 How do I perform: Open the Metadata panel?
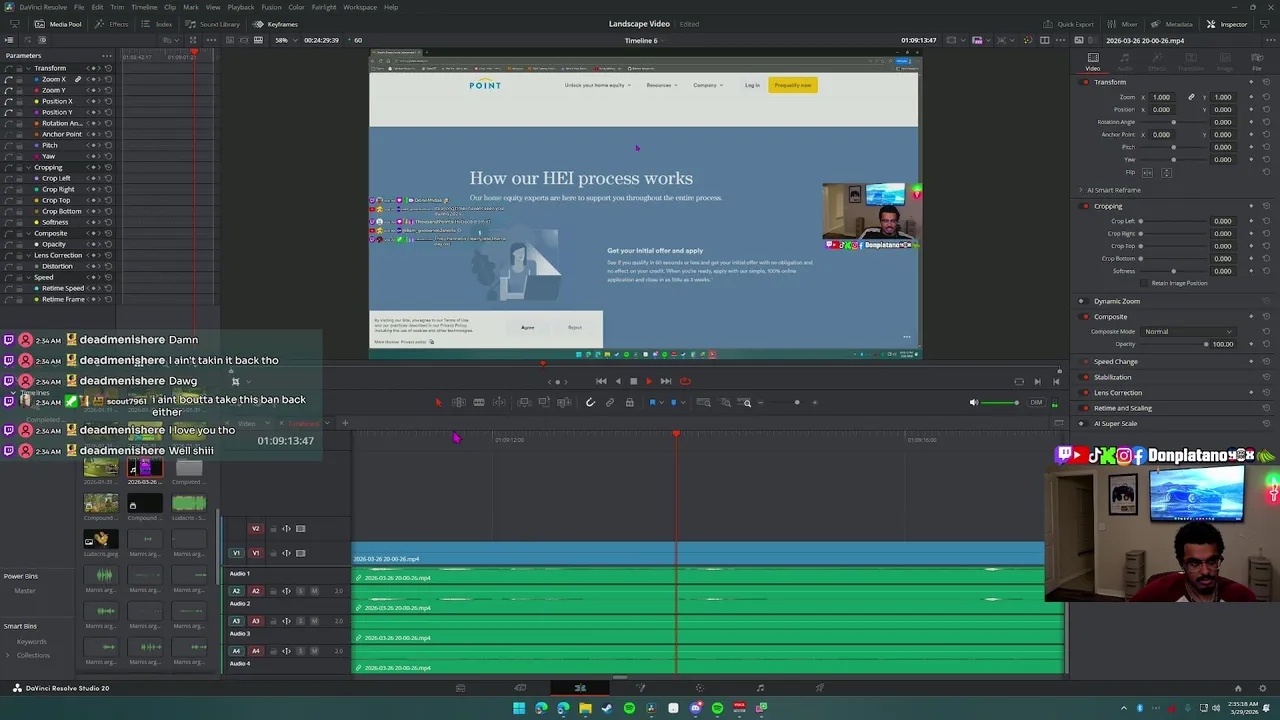tap(1172, 24)
